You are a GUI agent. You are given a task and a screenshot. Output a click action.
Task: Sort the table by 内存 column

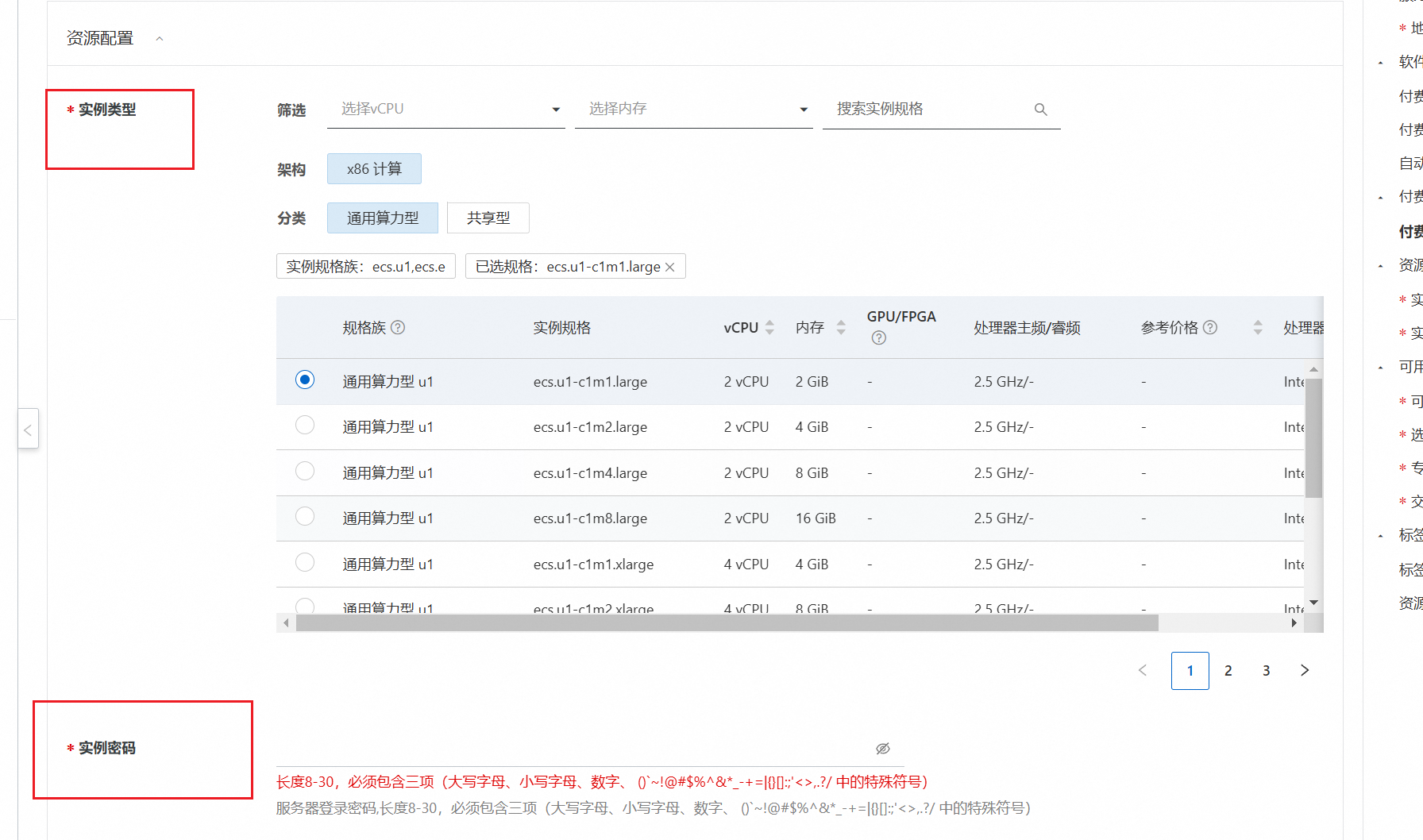[x=840, y=326]
